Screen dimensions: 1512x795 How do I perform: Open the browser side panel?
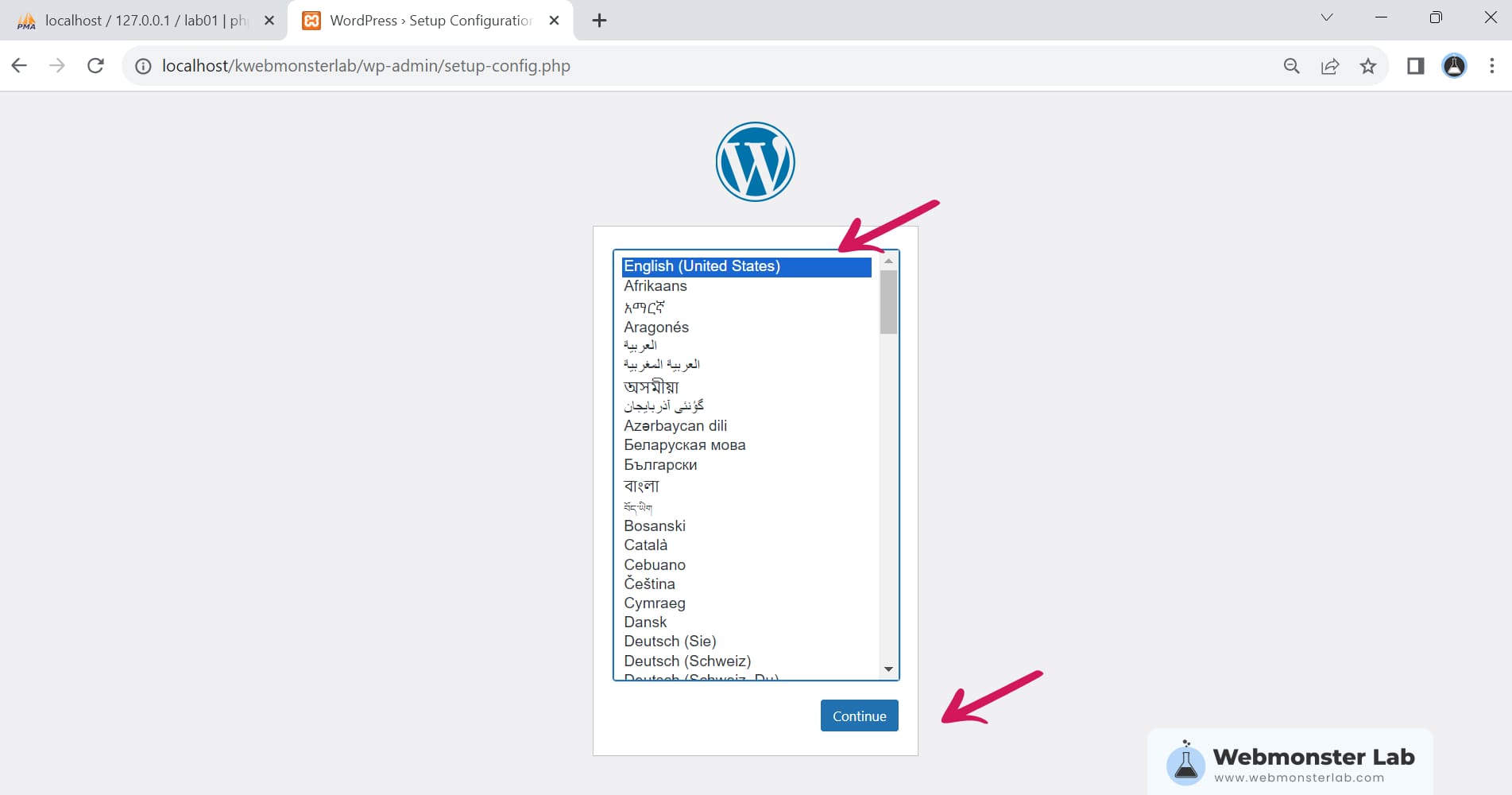(1416, 66)
